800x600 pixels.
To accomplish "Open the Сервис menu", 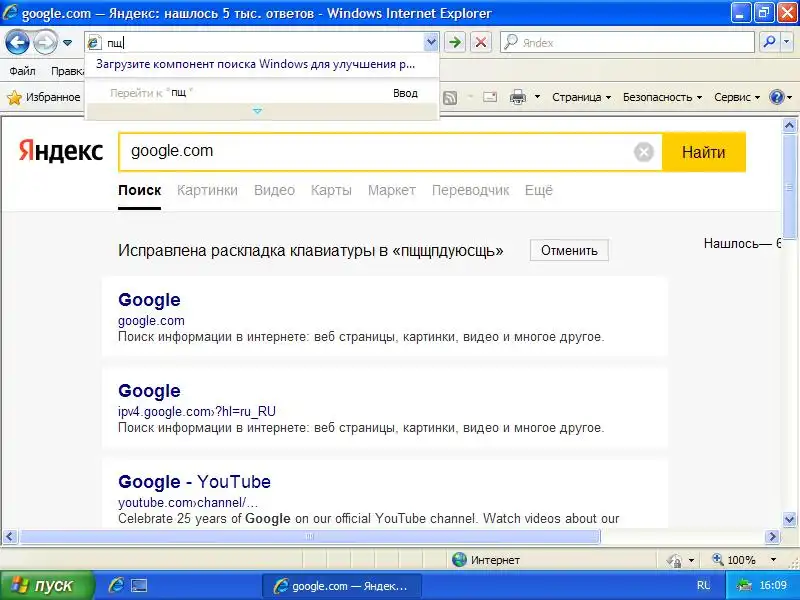I will [x=737, y=97].
